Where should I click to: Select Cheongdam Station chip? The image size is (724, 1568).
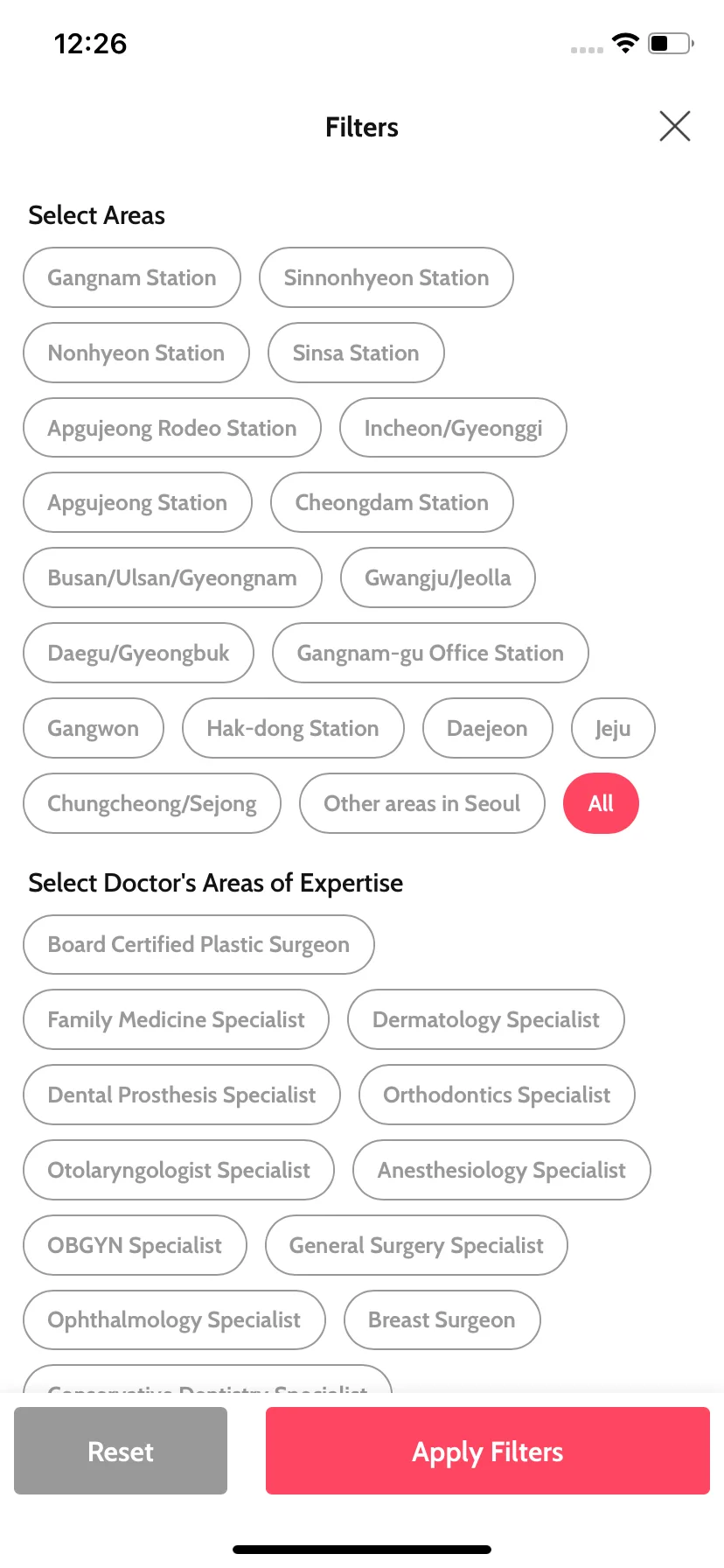click(x=392, y=502)
